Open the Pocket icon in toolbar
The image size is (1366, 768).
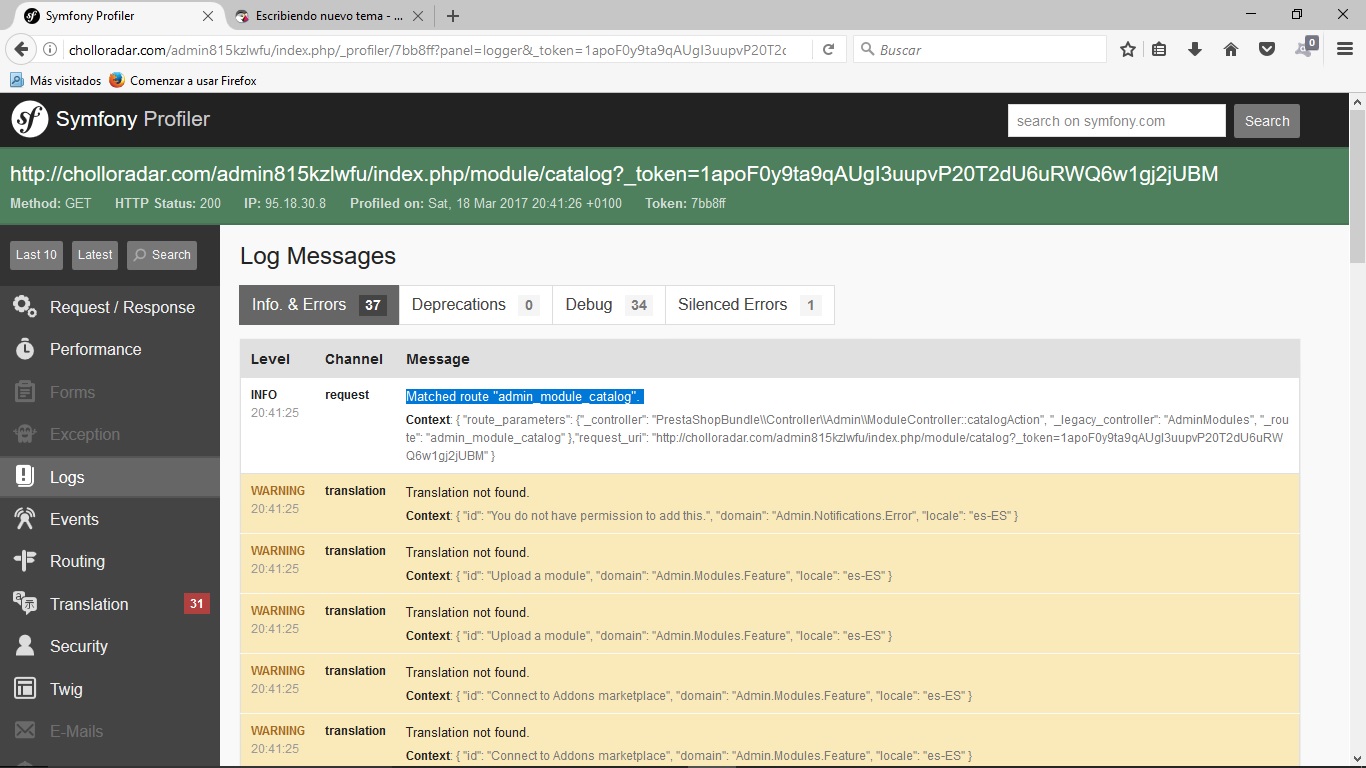point(1267,49)
